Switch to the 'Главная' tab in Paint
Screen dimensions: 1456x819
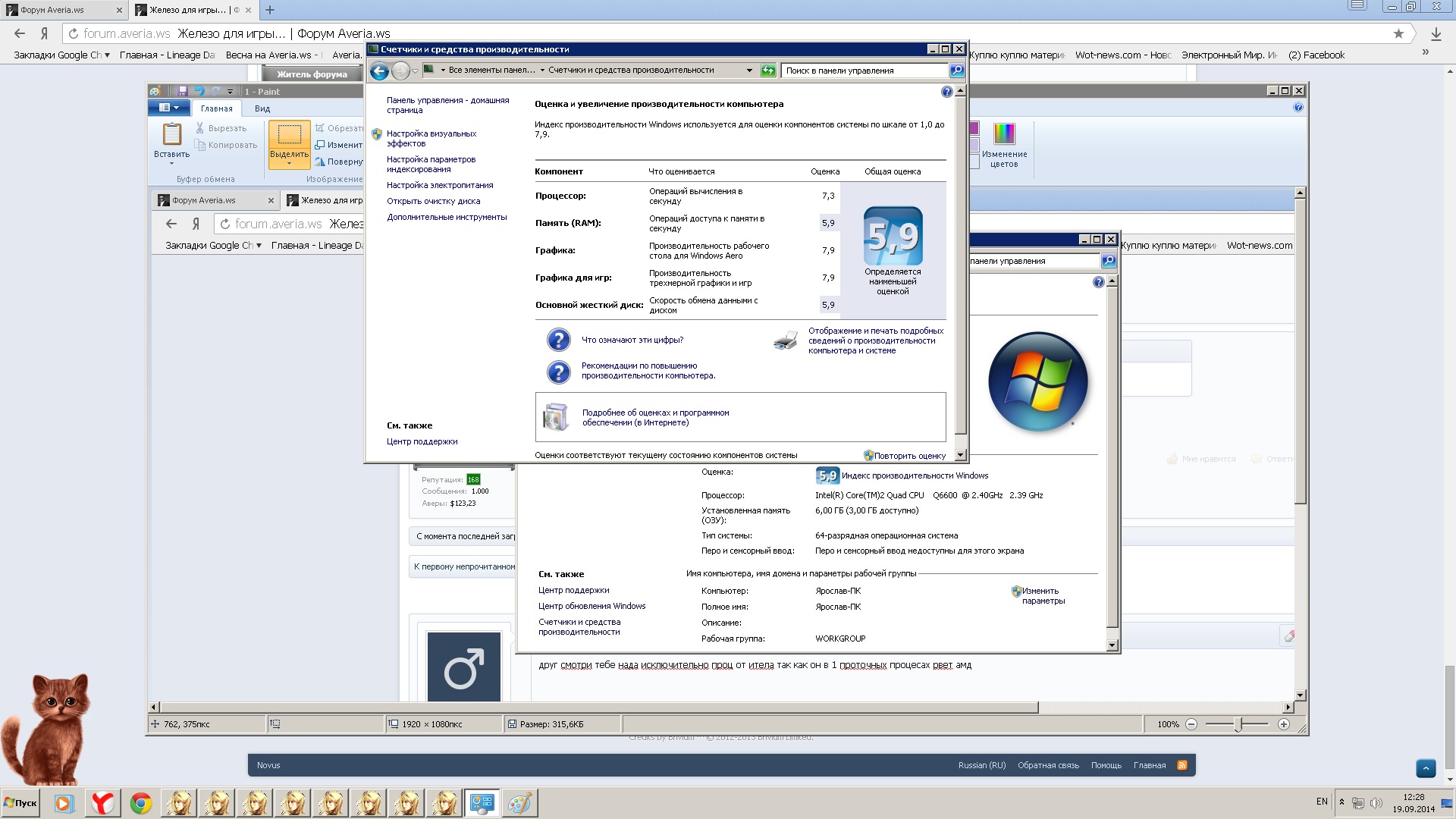(x=217, y=108)
